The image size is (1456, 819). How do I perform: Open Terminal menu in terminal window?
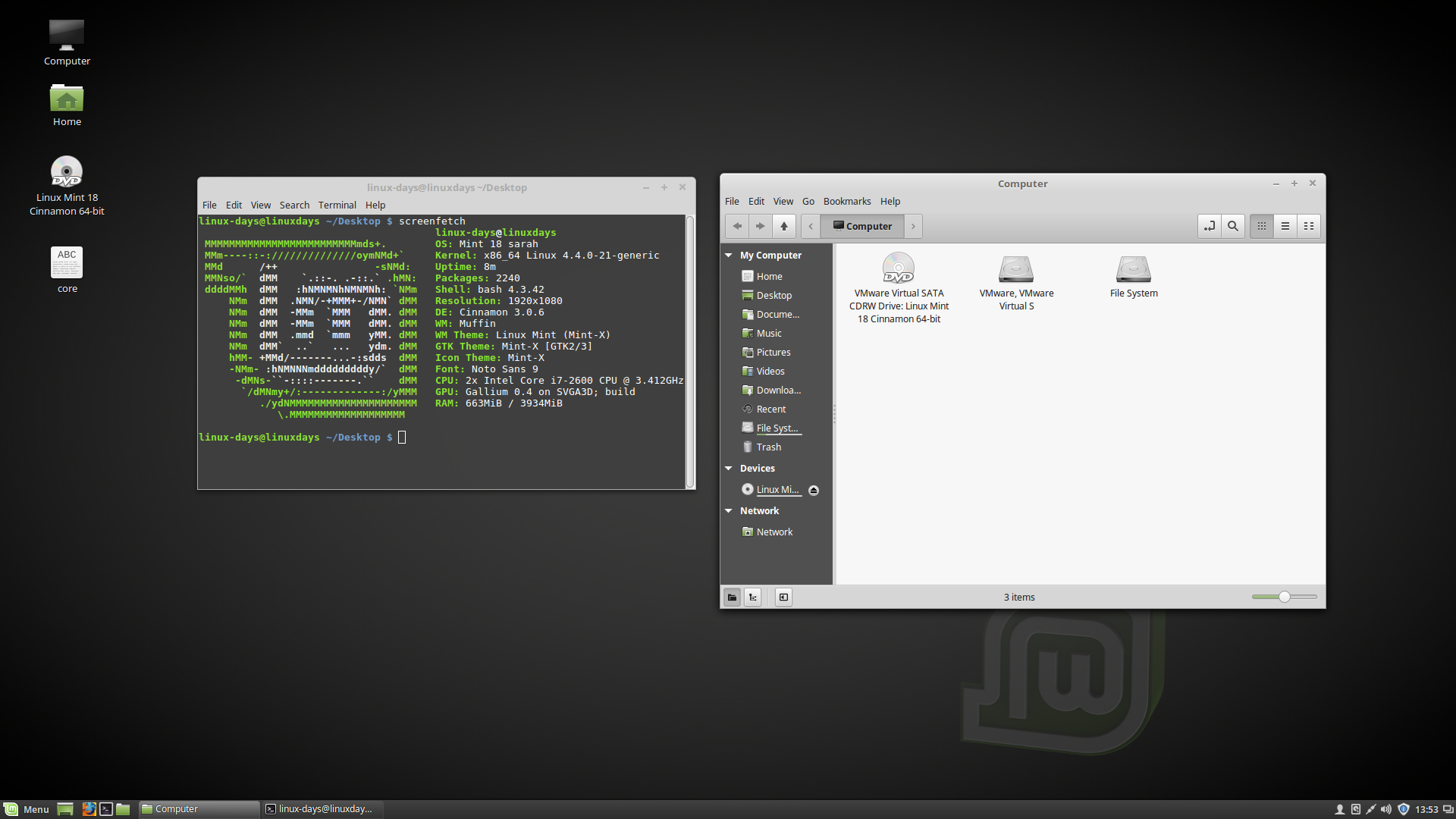point(337,206)
